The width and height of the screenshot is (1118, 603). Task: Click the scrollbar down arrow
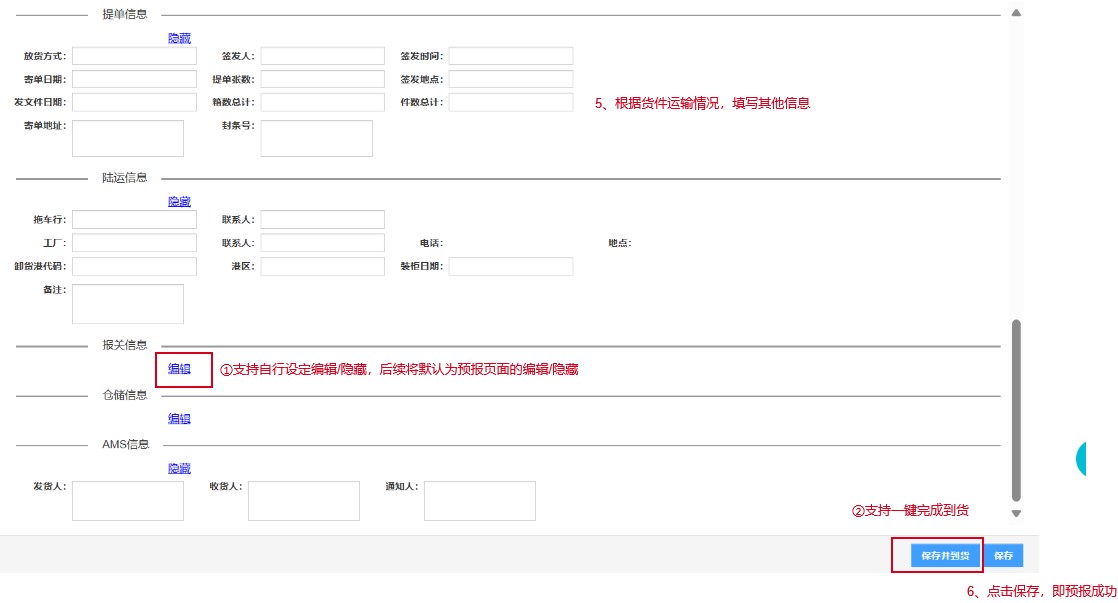pos(1017,513)
